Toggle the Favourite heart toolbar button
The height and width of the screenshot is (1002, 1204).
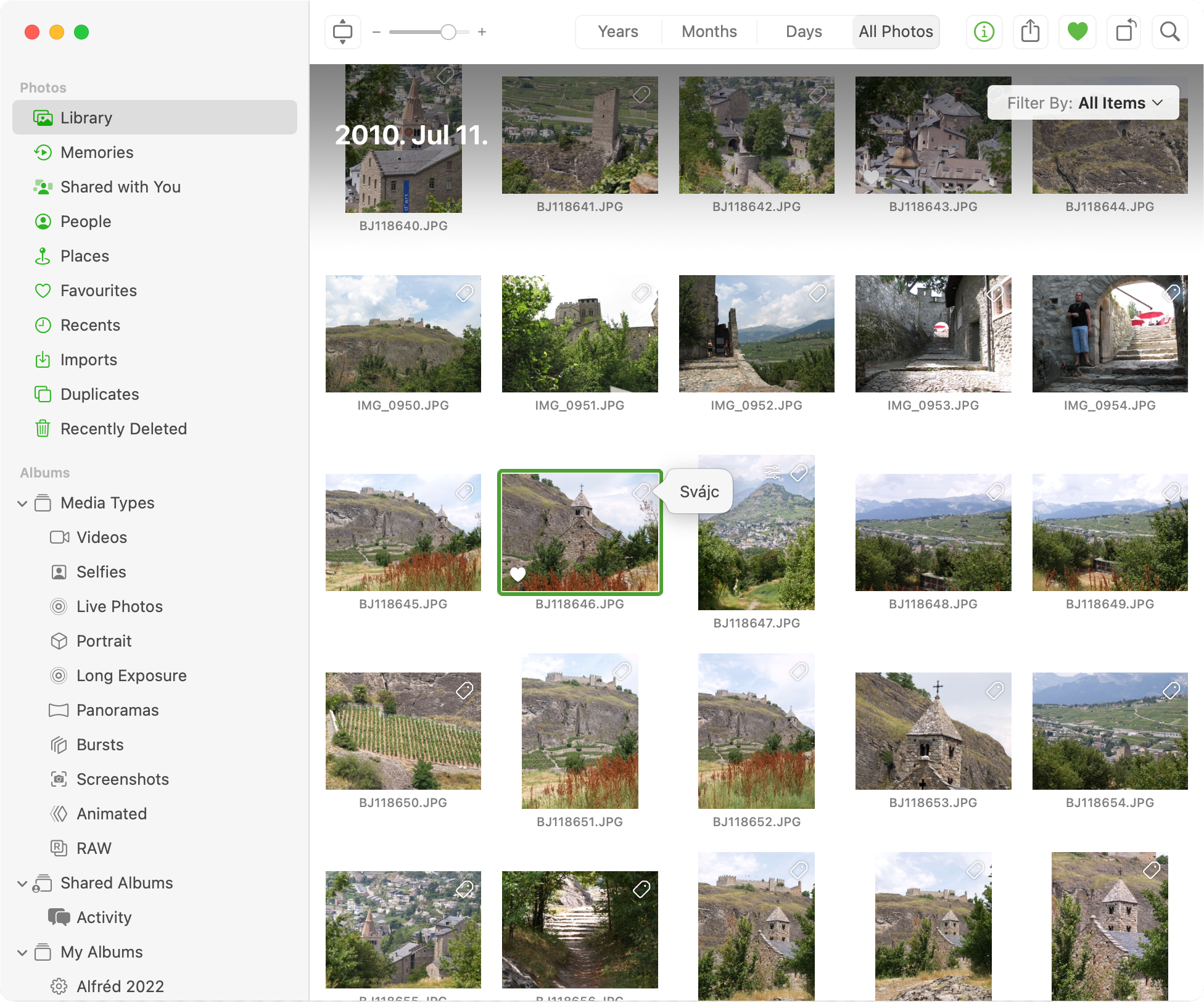1077,31
